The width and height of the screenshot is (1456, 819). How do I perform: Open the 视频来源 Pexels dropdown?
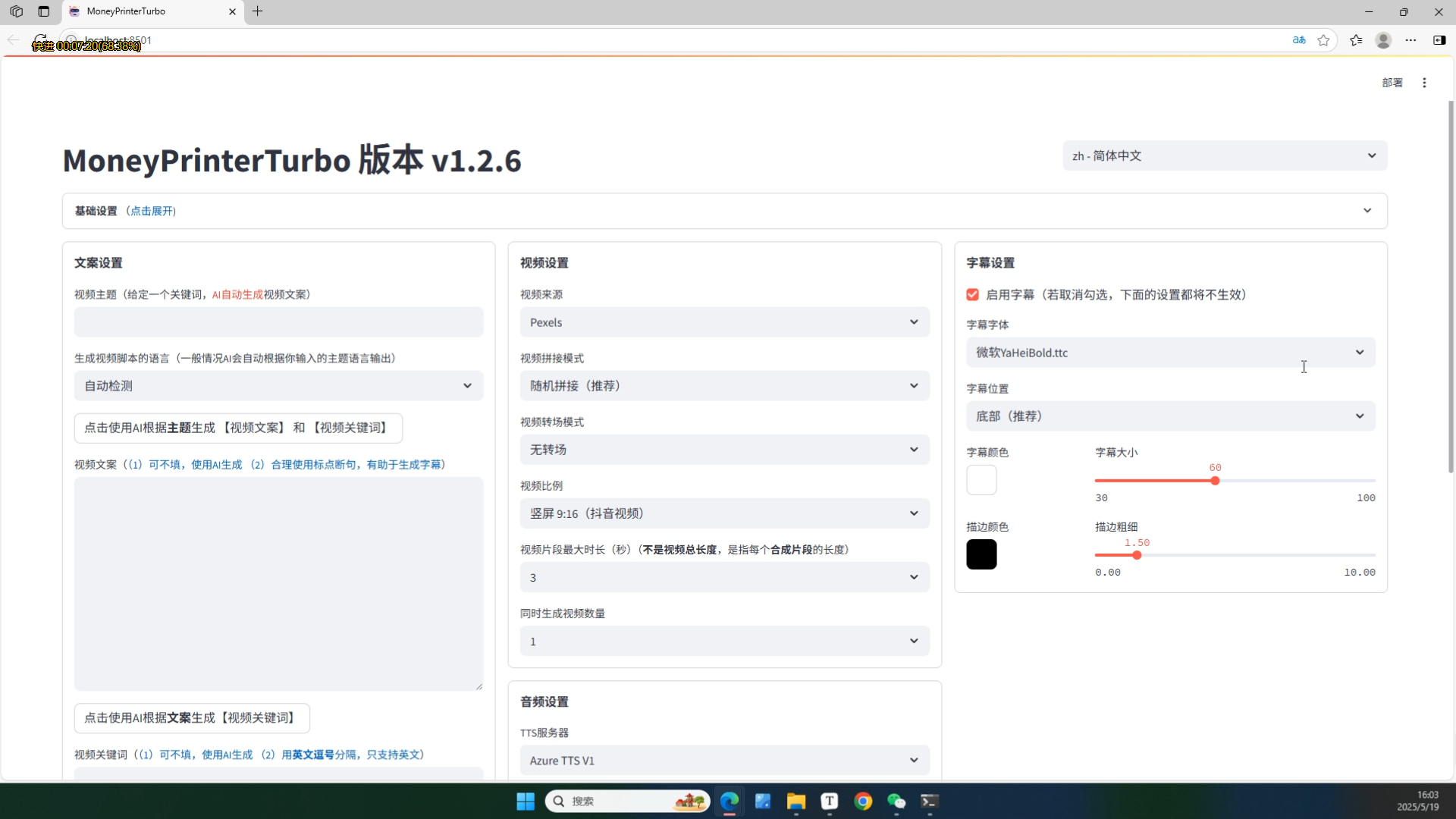pyautogui.click(x=724, y=322)
